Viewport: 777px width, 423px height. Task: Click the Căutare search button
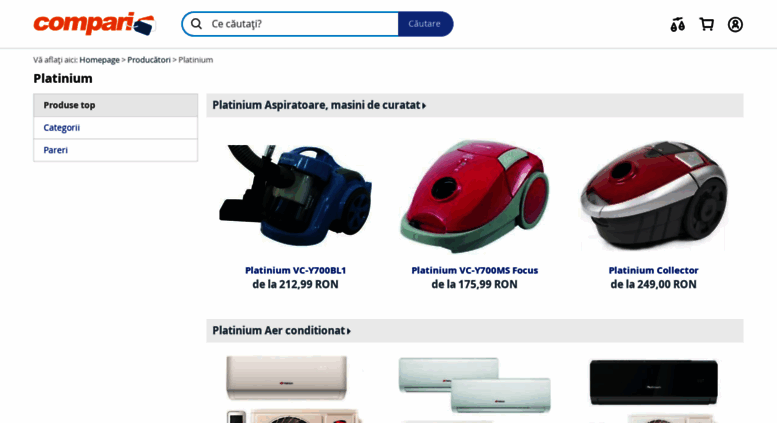coord(425,24)
